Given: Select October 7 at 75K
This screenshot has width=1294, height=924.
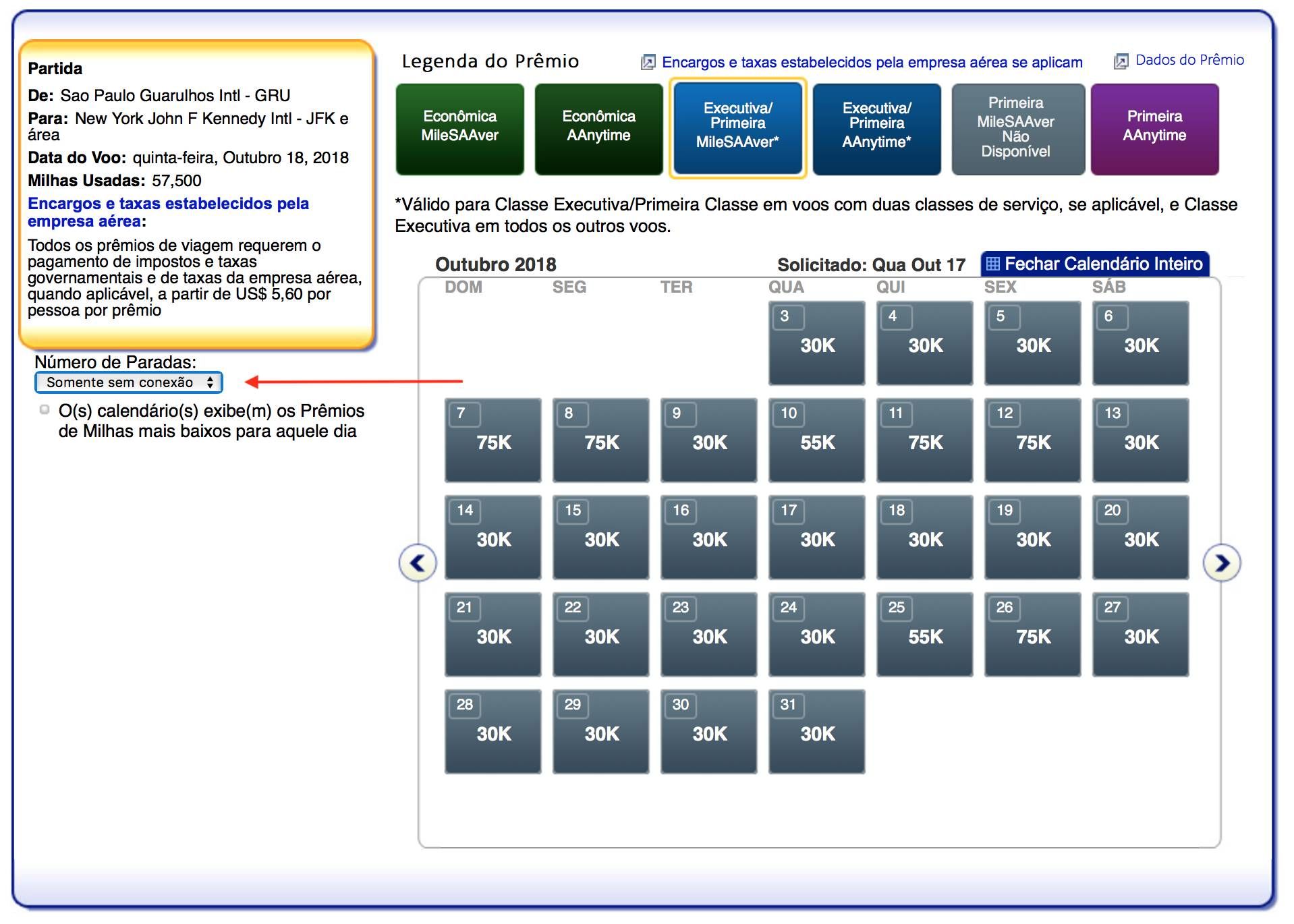Looking at the screenshot, I should point(493,440).
